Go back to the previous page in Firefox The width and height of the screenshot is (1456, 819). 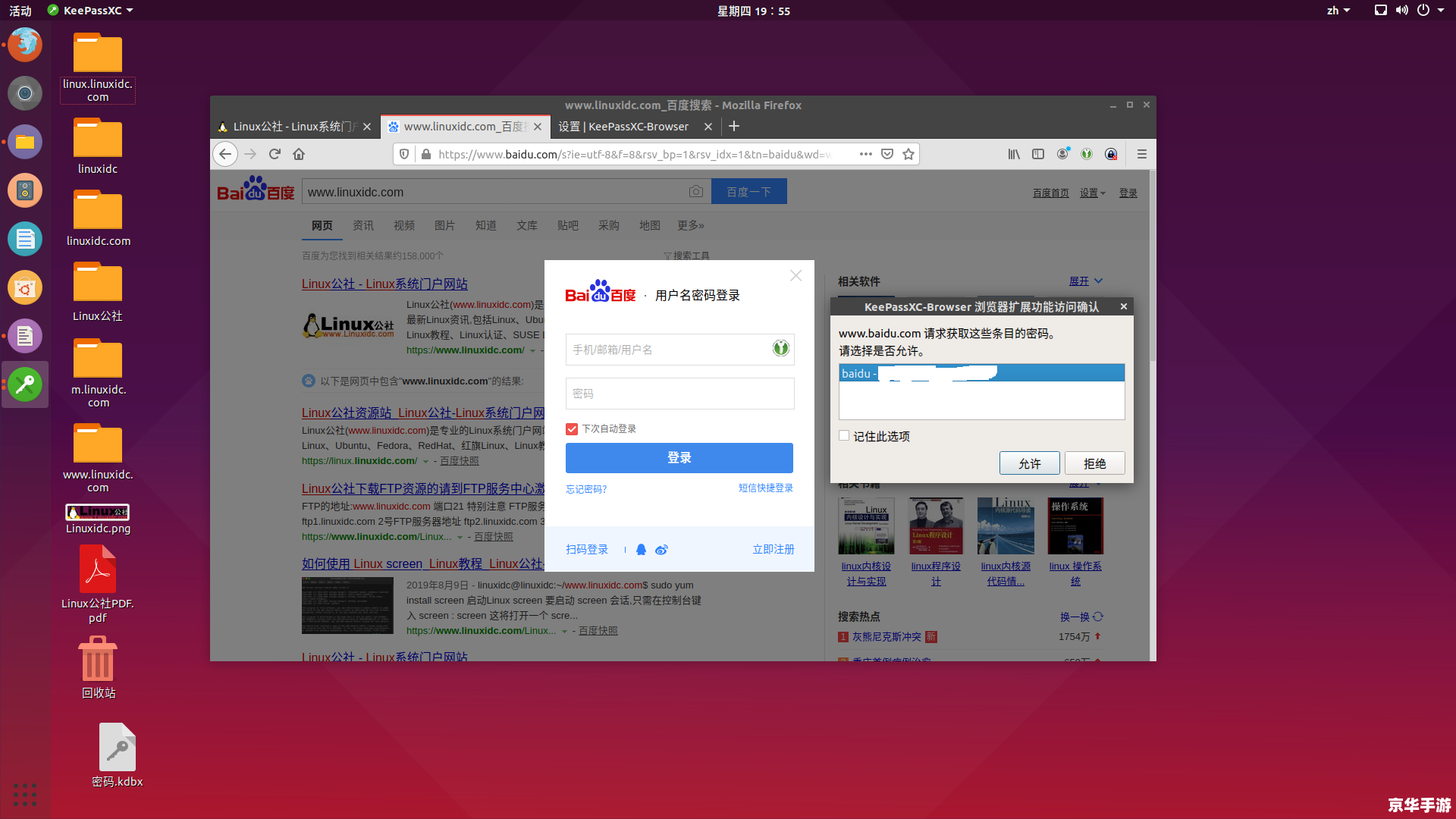point(225,154)
